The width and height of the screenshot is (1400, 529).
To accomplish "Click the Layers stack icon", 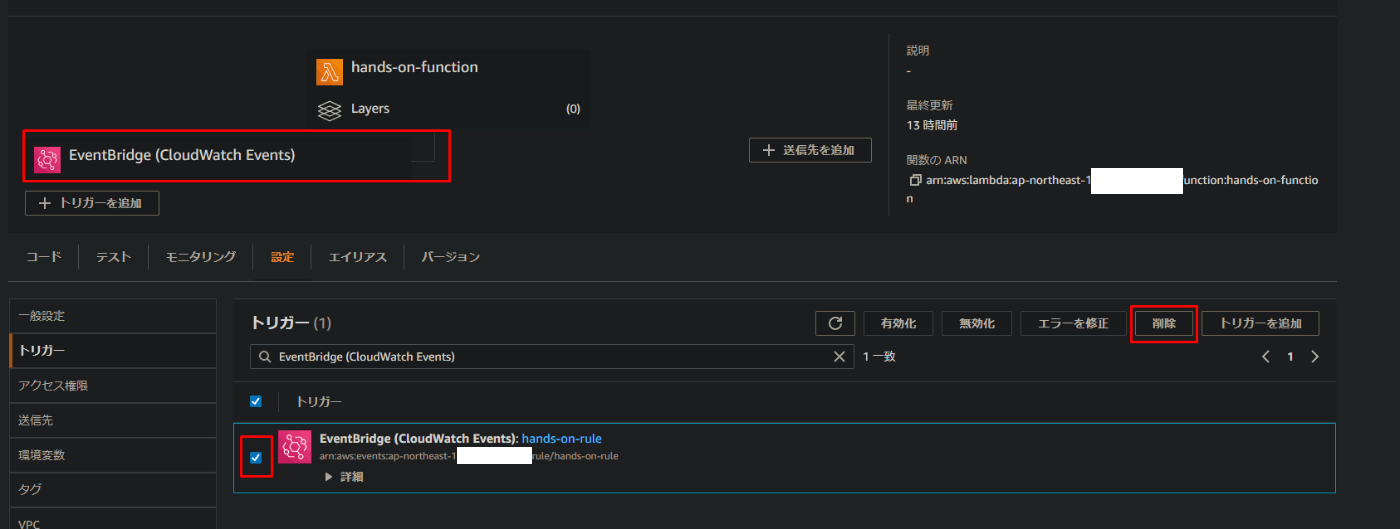I will click(329, 109).
